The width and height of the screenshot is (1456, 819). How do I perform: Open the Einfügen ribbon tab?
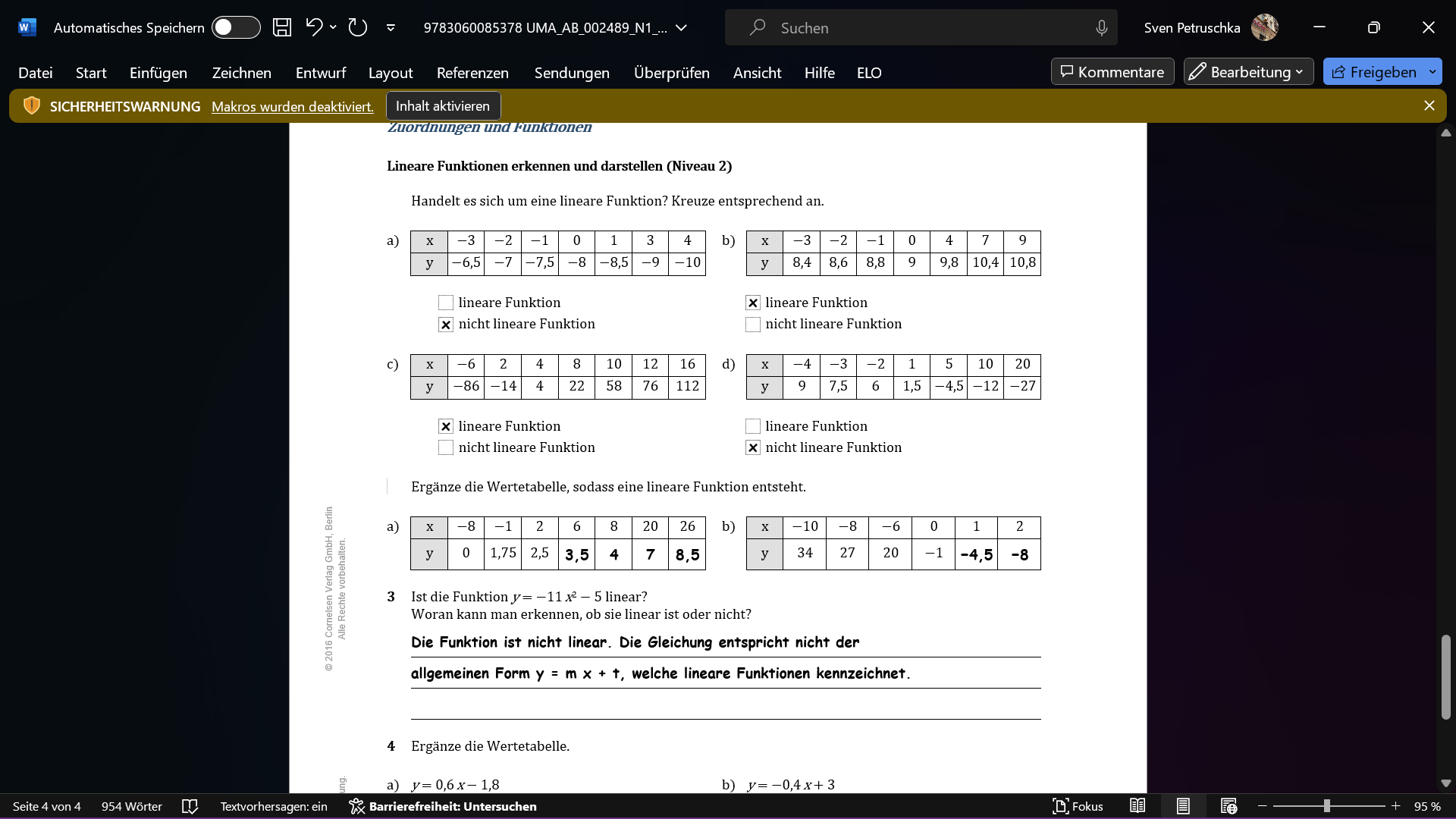click(158, 73)
